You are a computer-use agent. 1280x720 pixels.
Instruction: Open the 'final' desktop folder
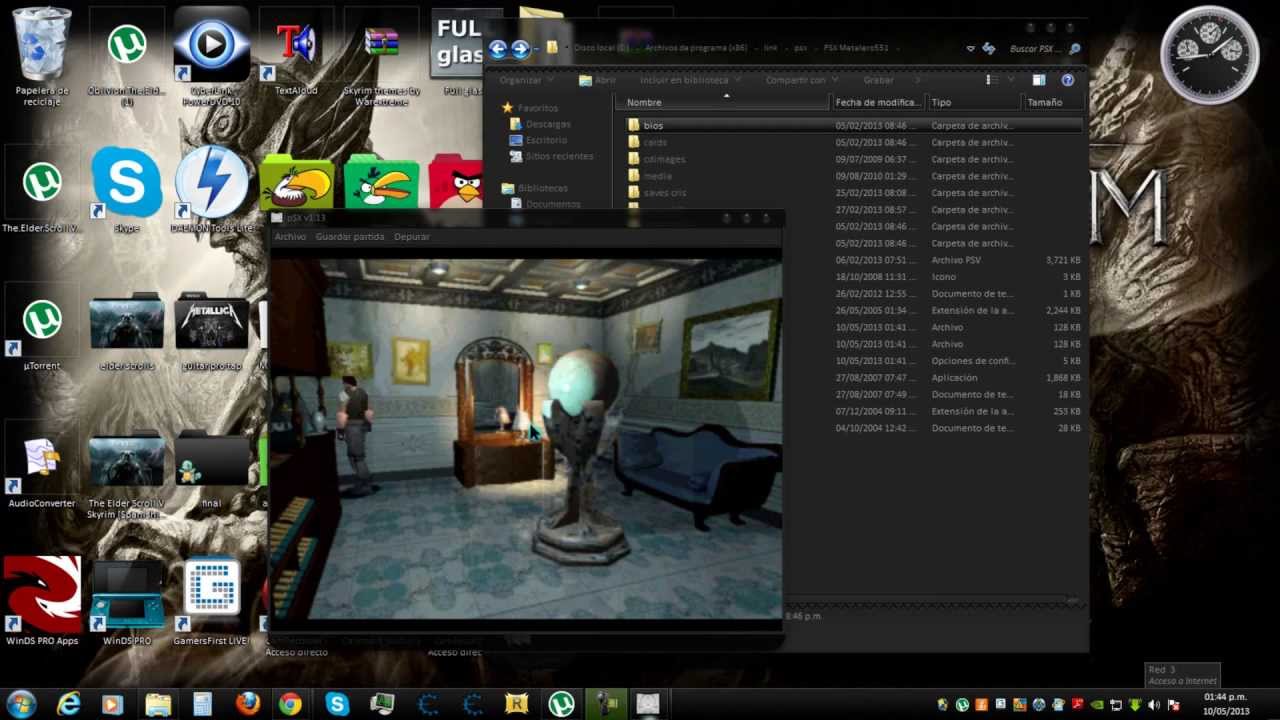(x=211, y=470)
